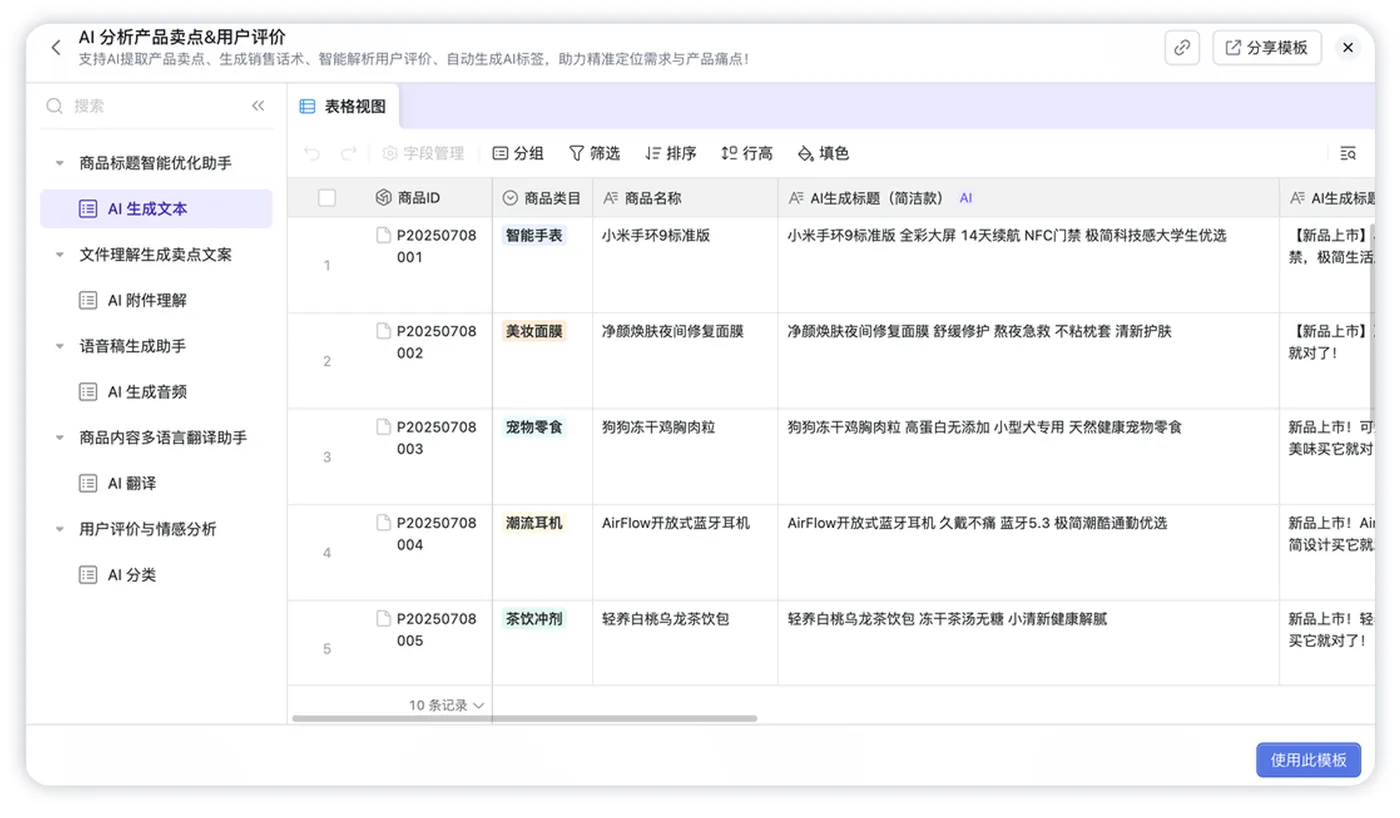Switch to the 表格视图 tab
The height and width of the screenshot is (818, 1400).
(343, 106)
